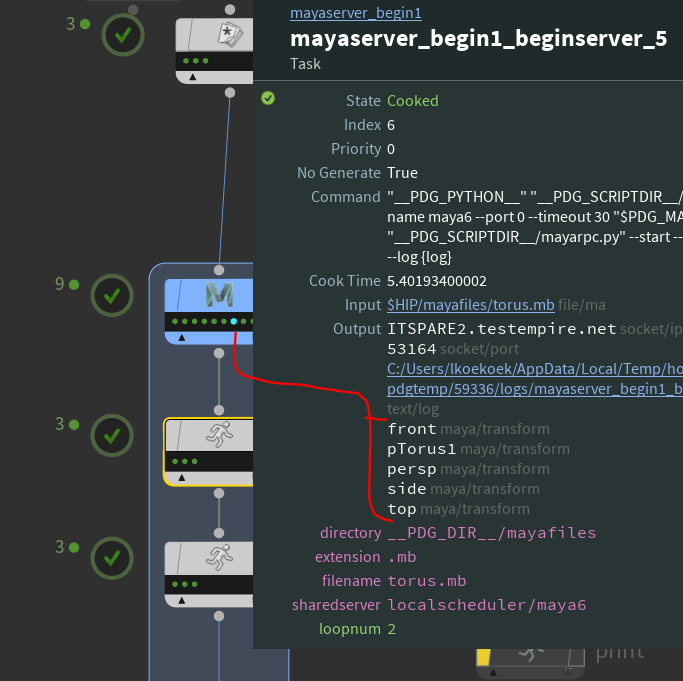The width and height of the screenshot is (683, 681).
Task: Click the output connector below the top node
Action: coord(230,92)
